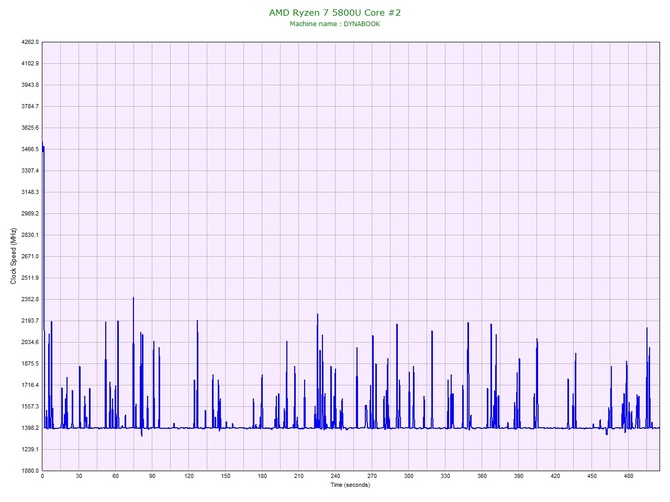Image resolution: width=670 pixels, height=502 pixels.
Task: Click the 300 seconds x-axis tick label
Action: (409, 476)
